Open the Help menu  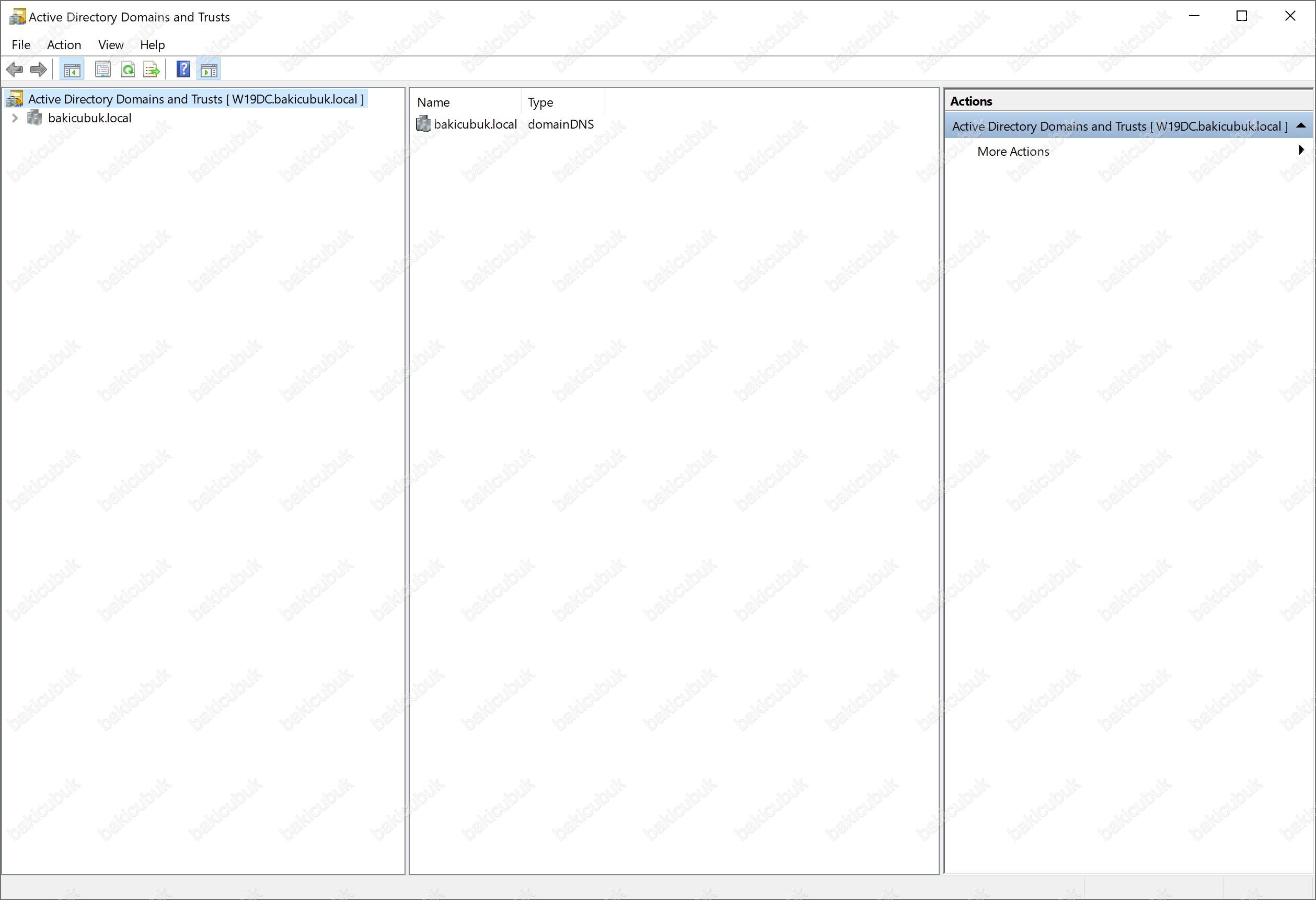click(x=152, y=45)
